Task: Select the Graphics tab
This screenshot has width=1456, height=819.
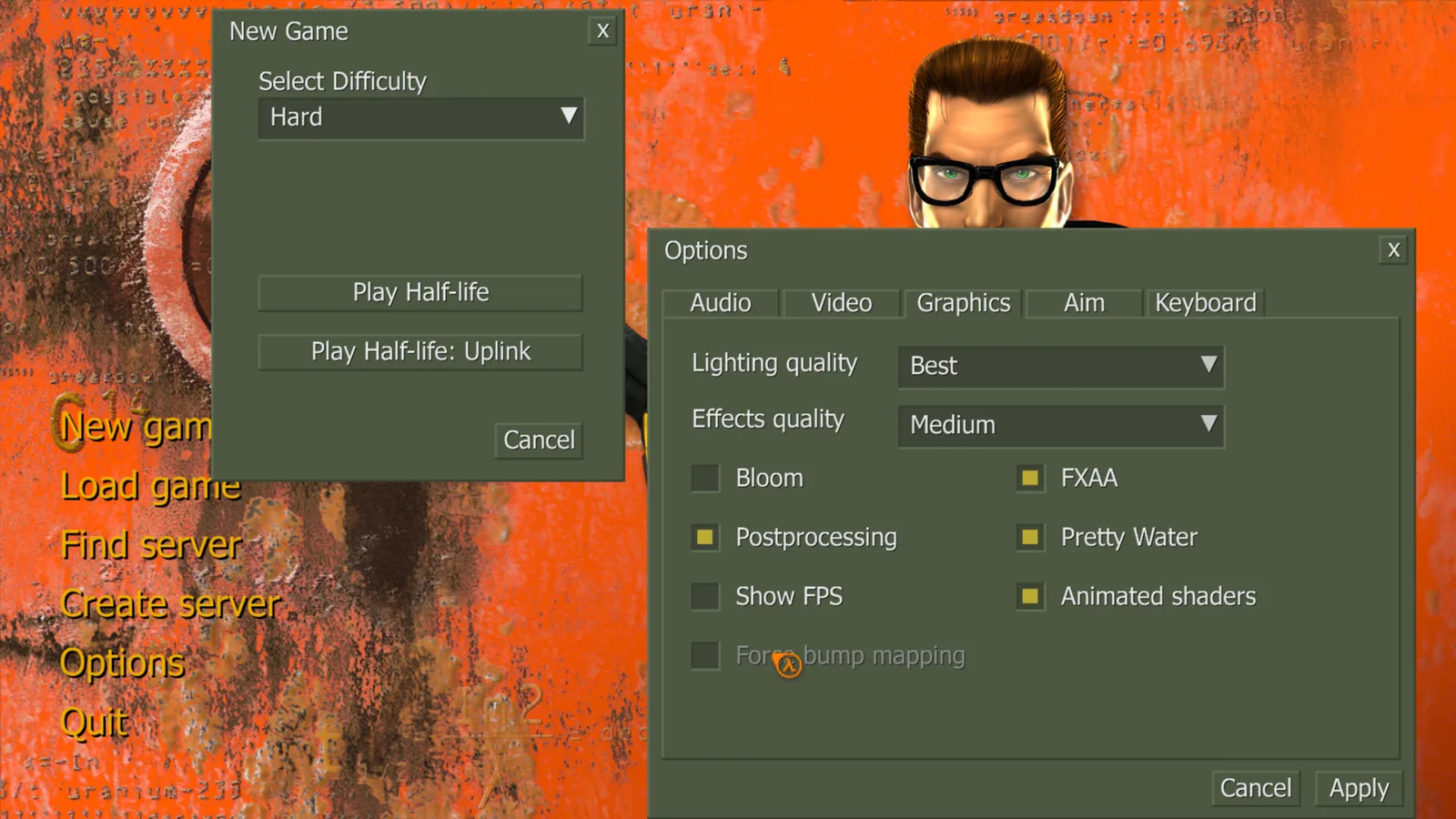Action: click(964, 303)
